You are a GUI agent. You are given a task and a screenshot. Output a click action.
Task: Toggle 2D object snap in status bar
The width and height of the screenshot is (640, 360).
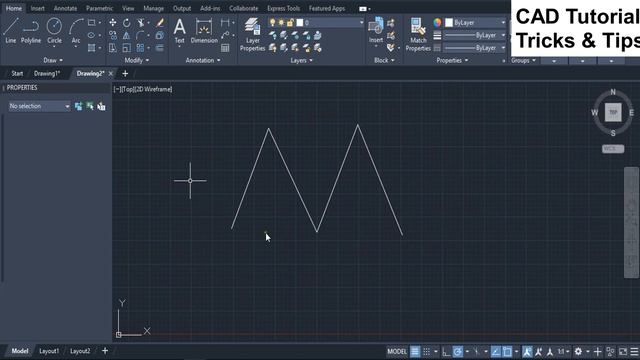(x=507, y=351)
